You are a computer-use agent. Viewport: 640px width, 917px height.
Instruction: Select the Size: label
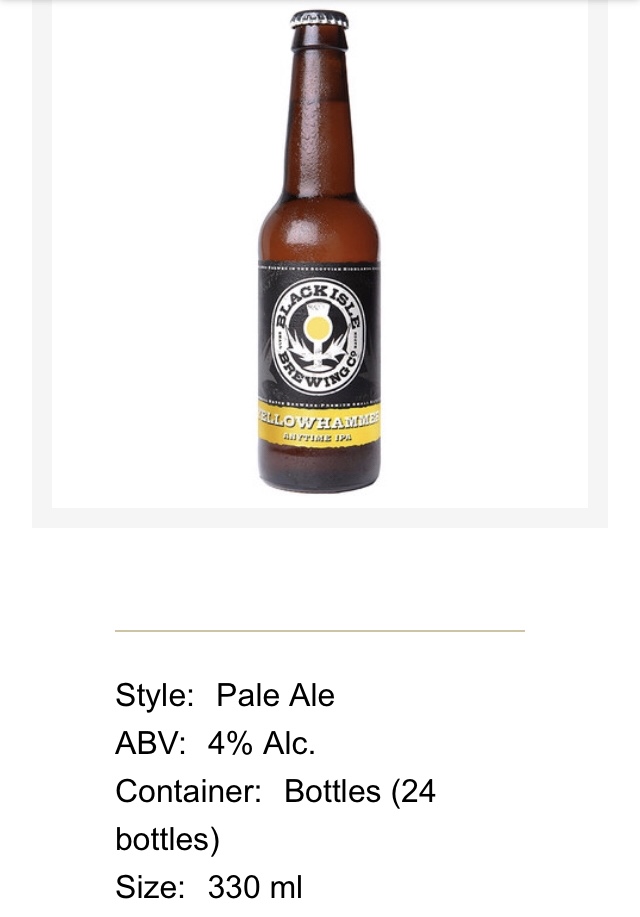pos(150,887)
